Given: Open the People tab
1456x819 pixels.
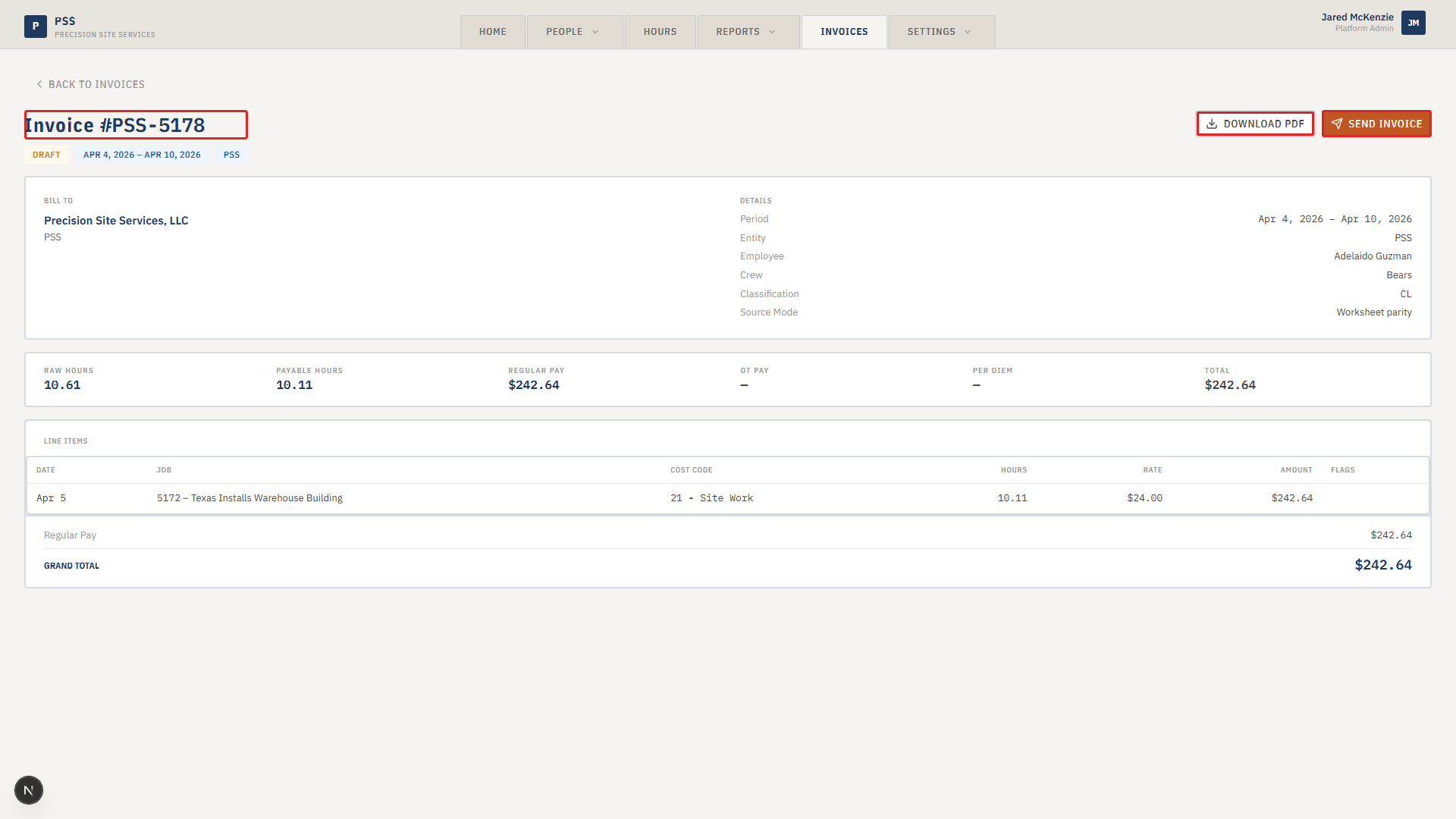Looking at the screenshot, I should pyautogui.click(x=575, y=32).
